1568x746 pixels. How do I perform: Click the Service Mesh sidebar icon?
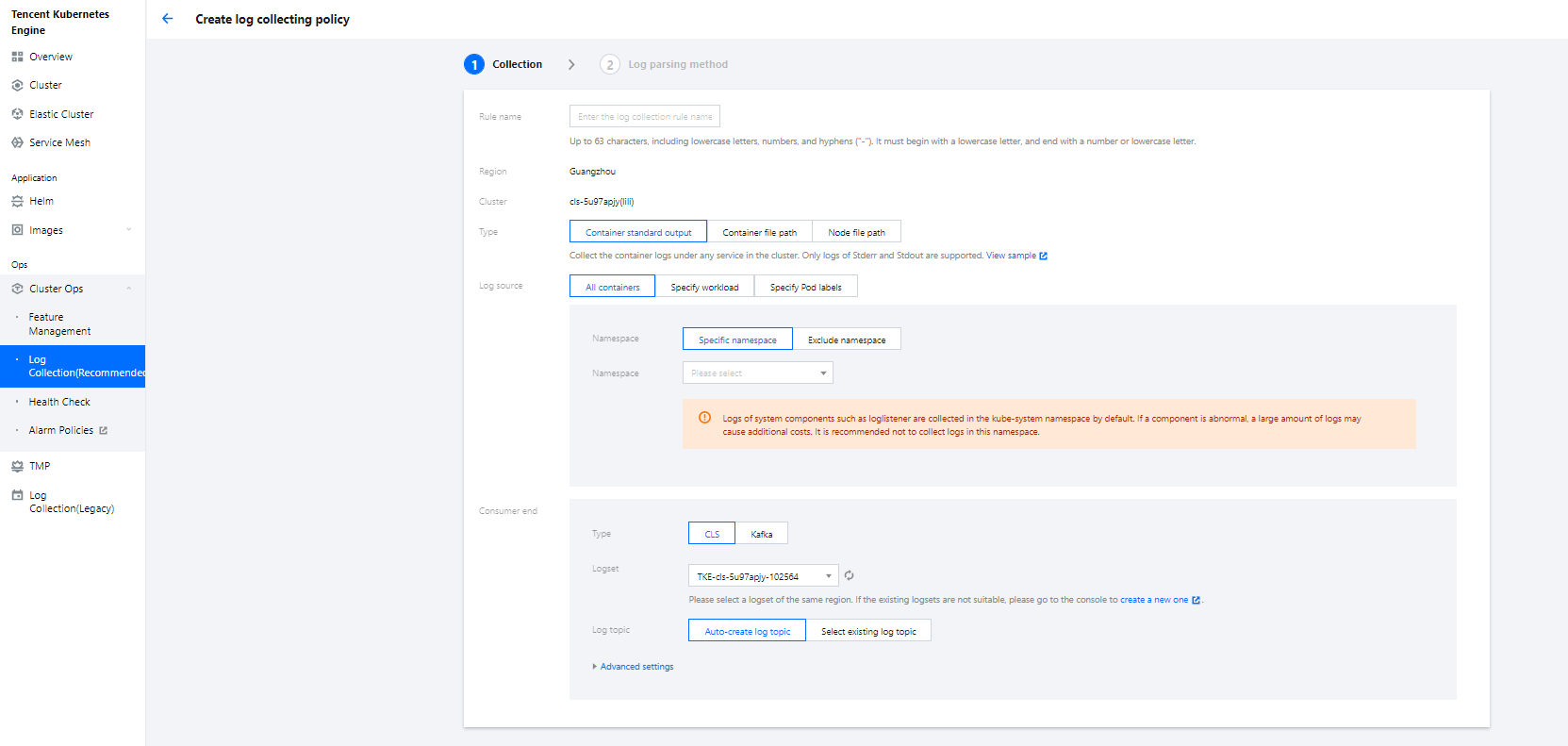coord(17,142)
